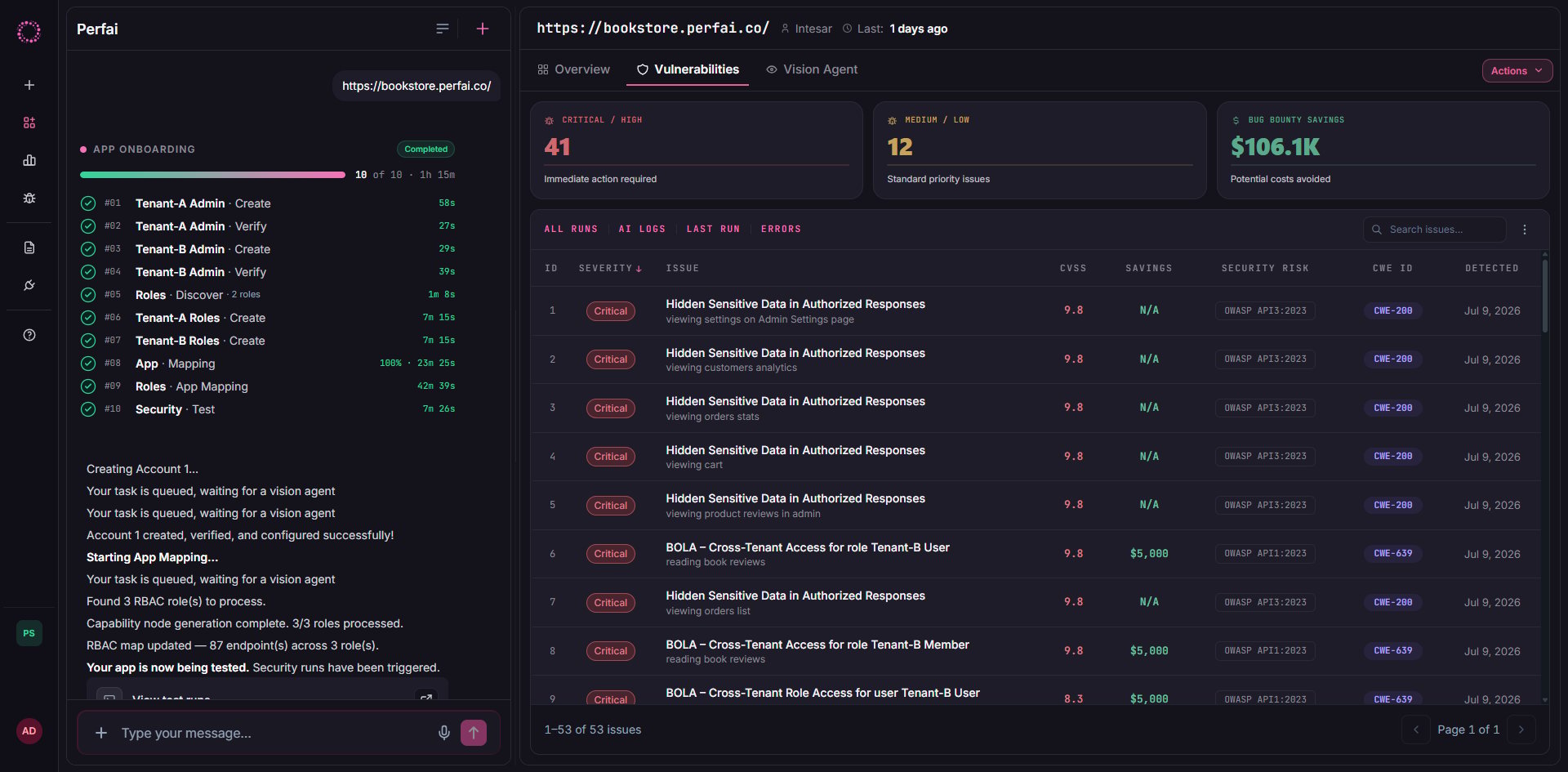Click the microphone voice input icon

pos(444,733)
